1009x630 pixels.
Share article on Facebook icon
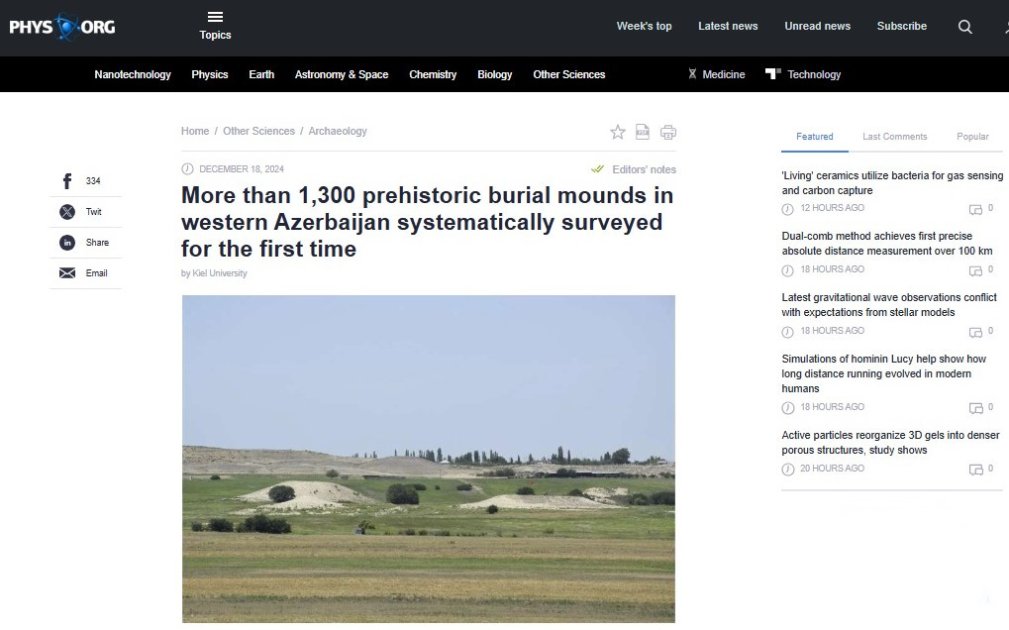coord(67,181)
